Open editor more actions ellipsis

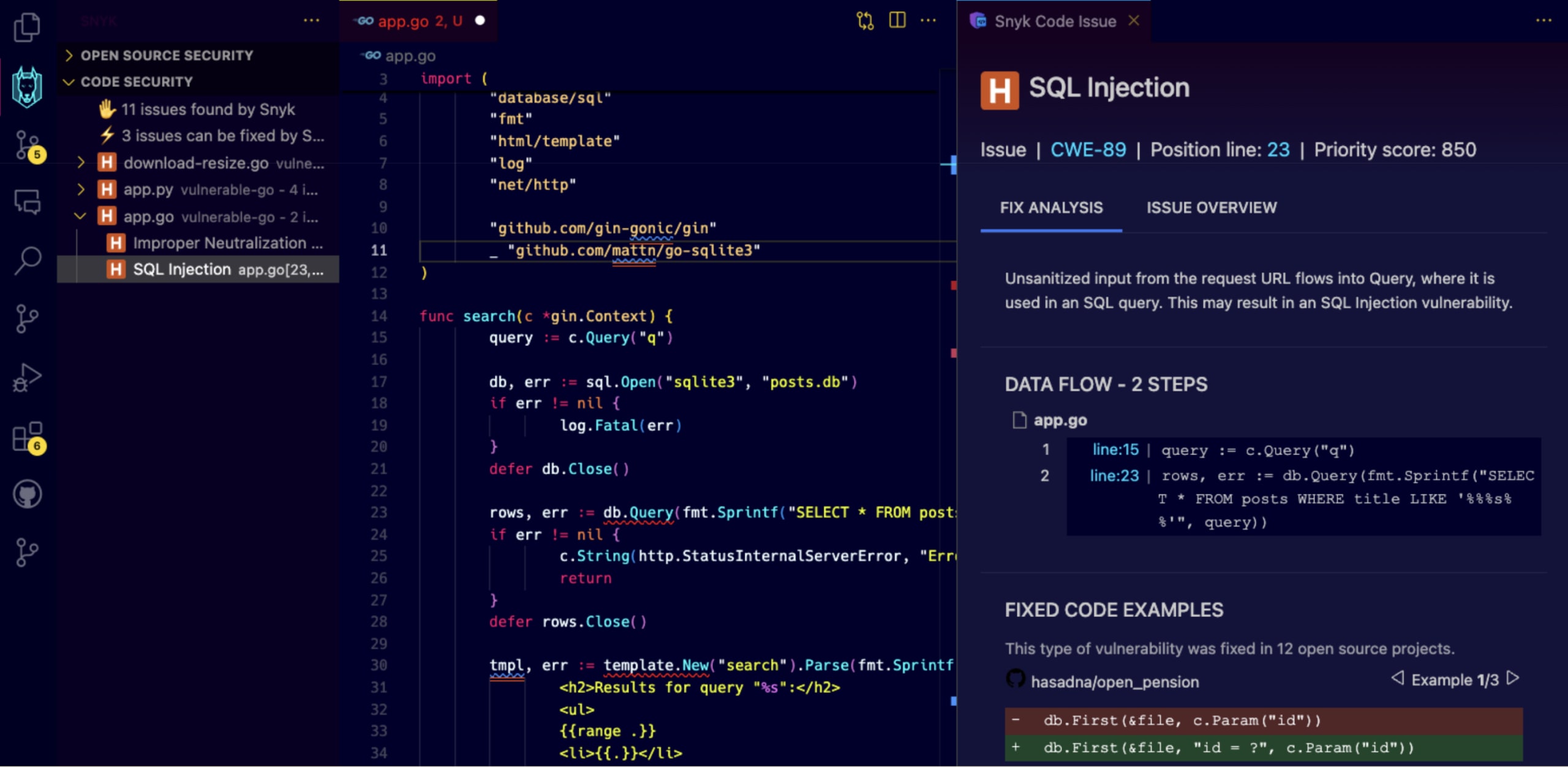click(x=929, y=20)
